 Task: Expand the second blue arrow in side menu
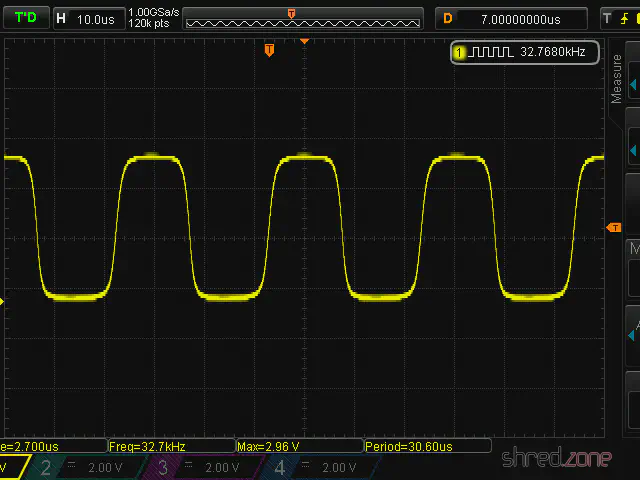pyautogui.click(x=633, y=150)
